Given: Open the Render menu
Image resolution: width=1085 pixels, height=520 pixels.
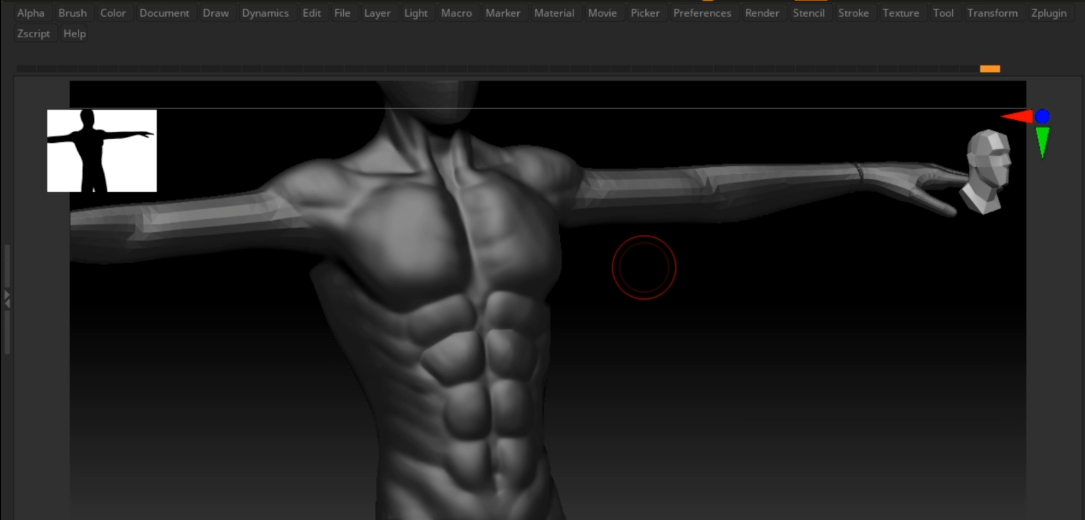Looking at the screenshot, I should pos(762,13).
